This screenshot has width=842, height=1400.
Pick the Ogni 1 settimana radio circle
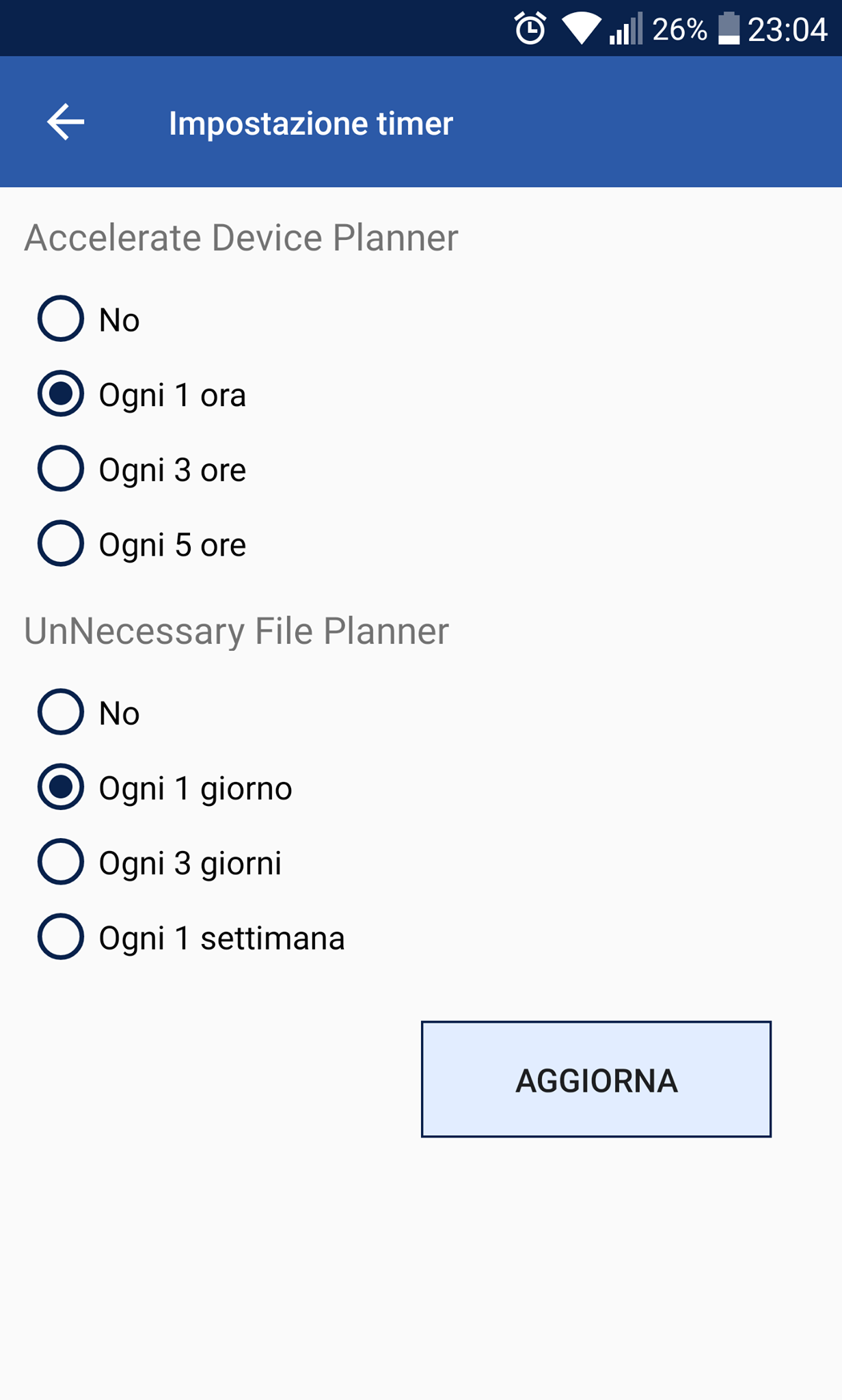(61, 937)
